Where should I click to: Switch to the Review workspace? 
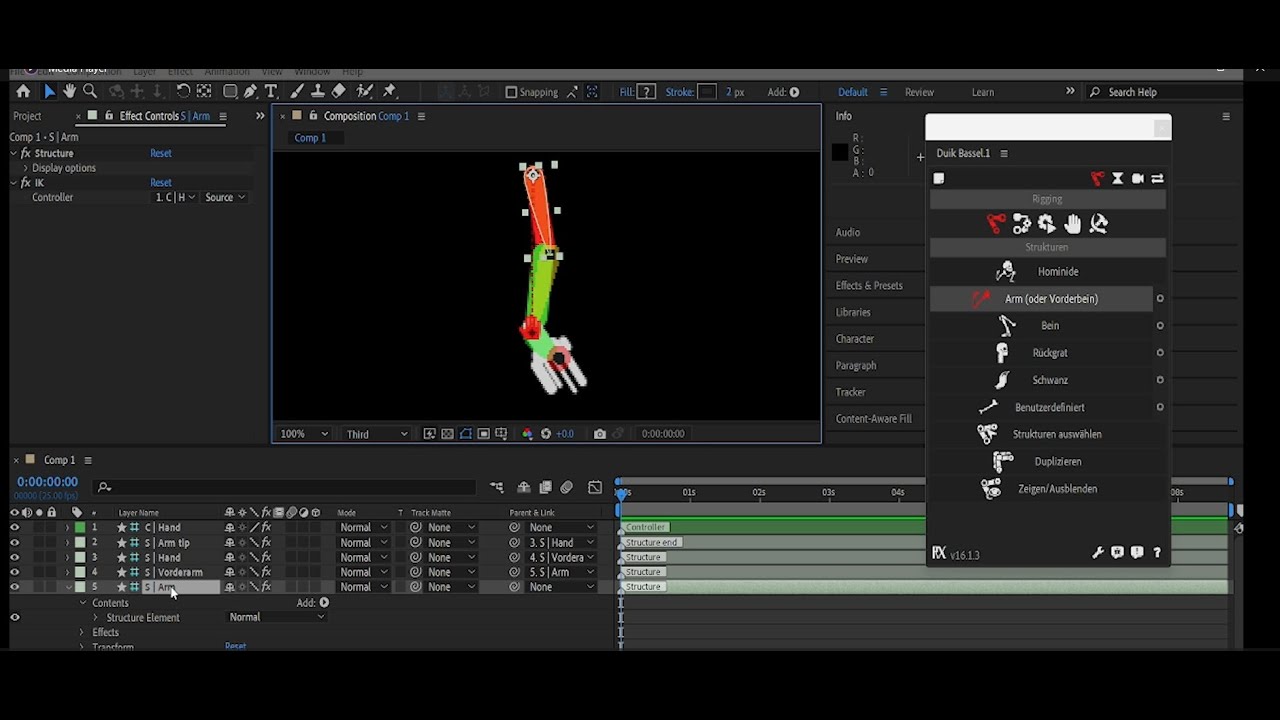click(x=919, y=92)
